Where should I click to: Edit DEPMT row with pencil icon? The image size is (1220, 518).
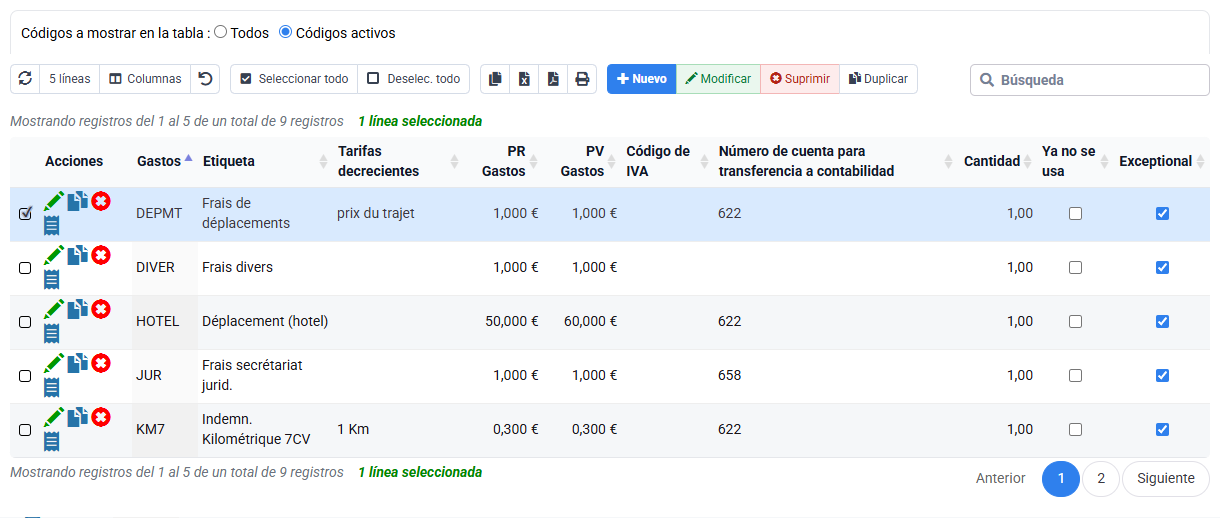click(54, 201)
